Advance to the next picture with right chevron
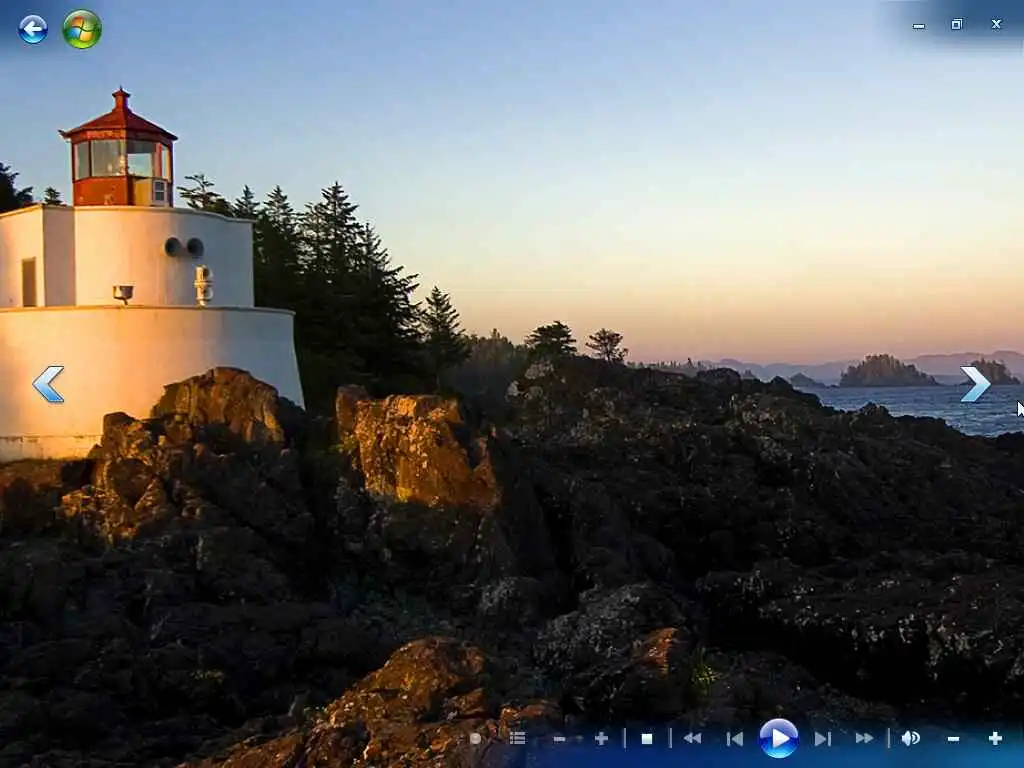This screenshot has height=768, width=1024. [x=976, y=384]
